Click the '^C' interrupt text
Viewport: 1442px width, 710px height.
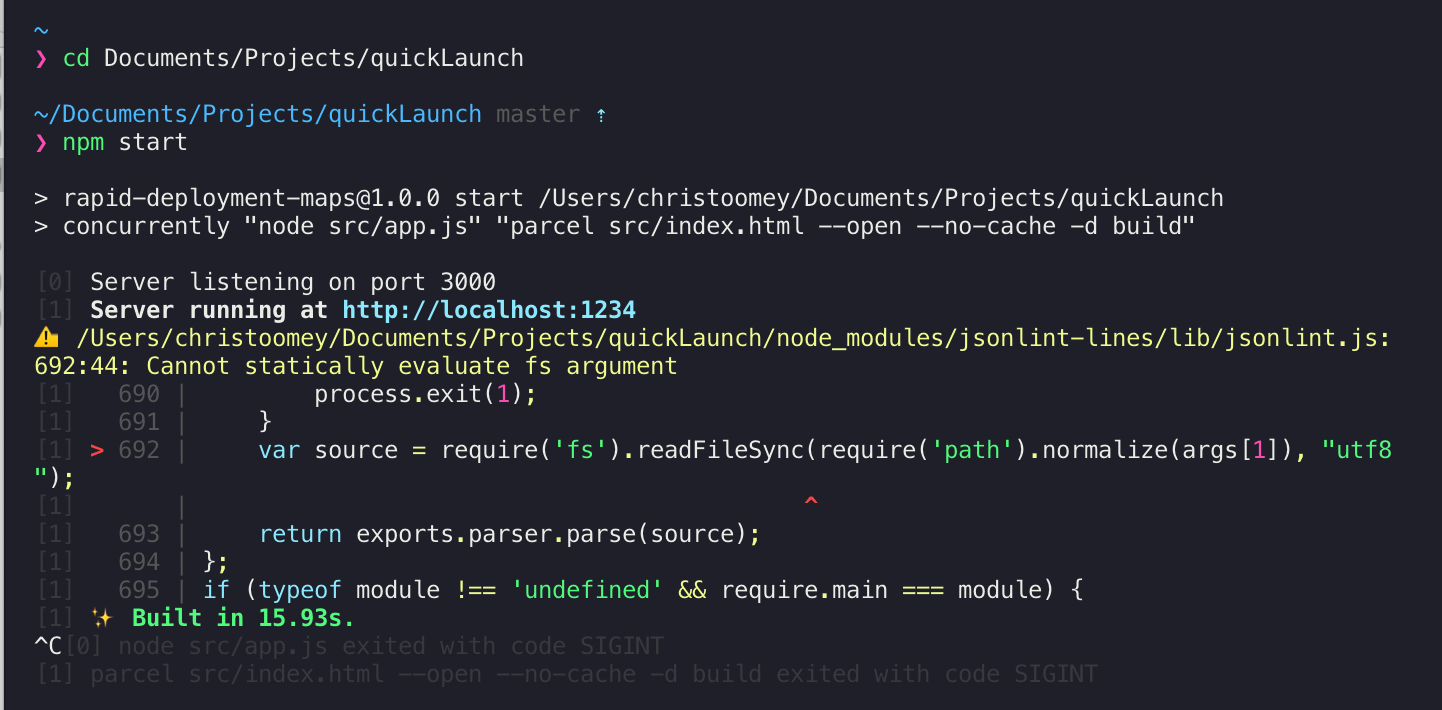click(x=48, y=646)
